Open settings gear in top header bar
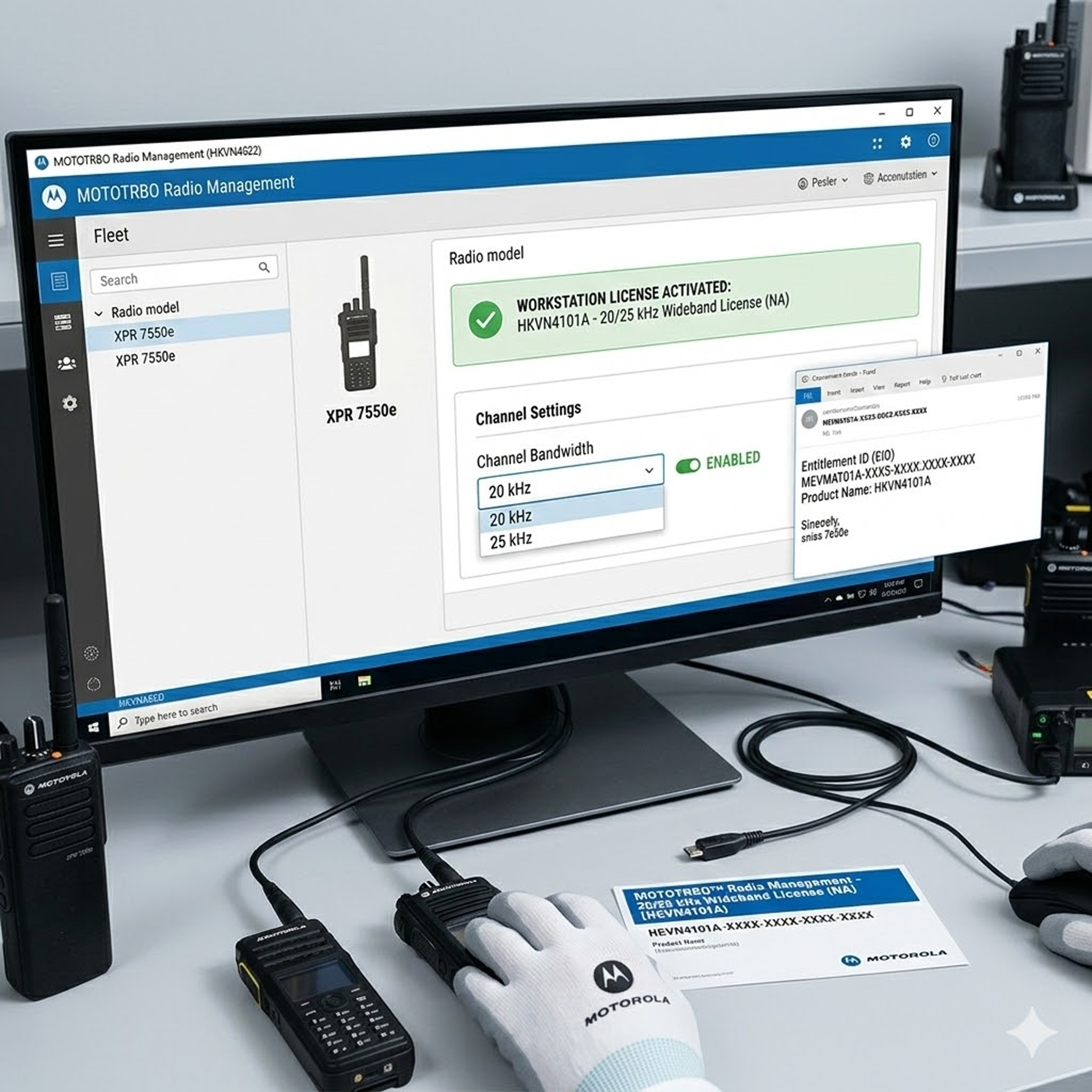Screen dimensions: 1092x1092 (905, 142)
